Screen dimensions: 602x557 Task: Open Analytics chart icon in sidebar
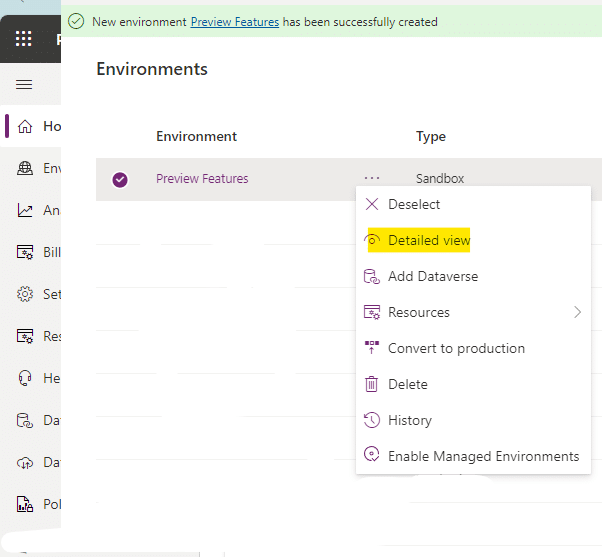click(26, 211)
